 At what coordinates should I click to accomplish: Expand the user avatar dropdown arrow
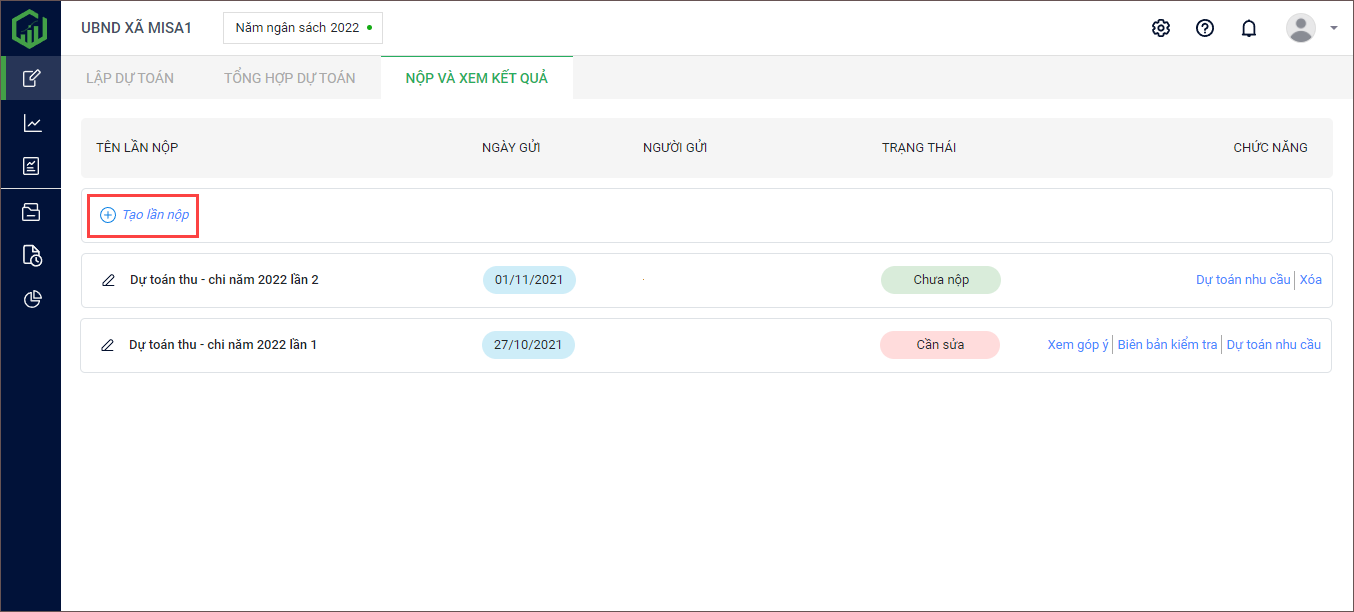pos(1334,28)
